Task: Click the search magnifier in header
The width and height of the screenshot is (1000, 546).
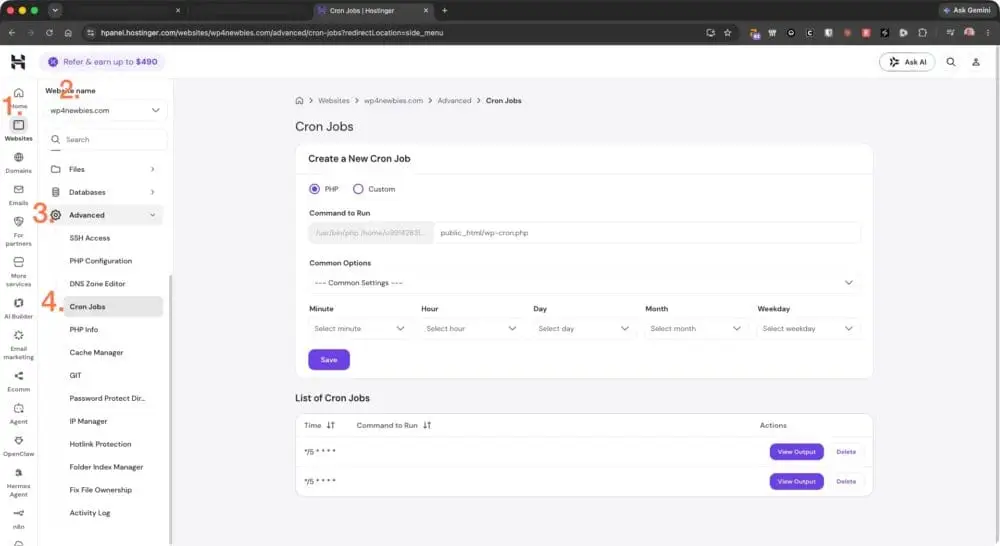Action: pyautogui.click(x=951, y=62)
